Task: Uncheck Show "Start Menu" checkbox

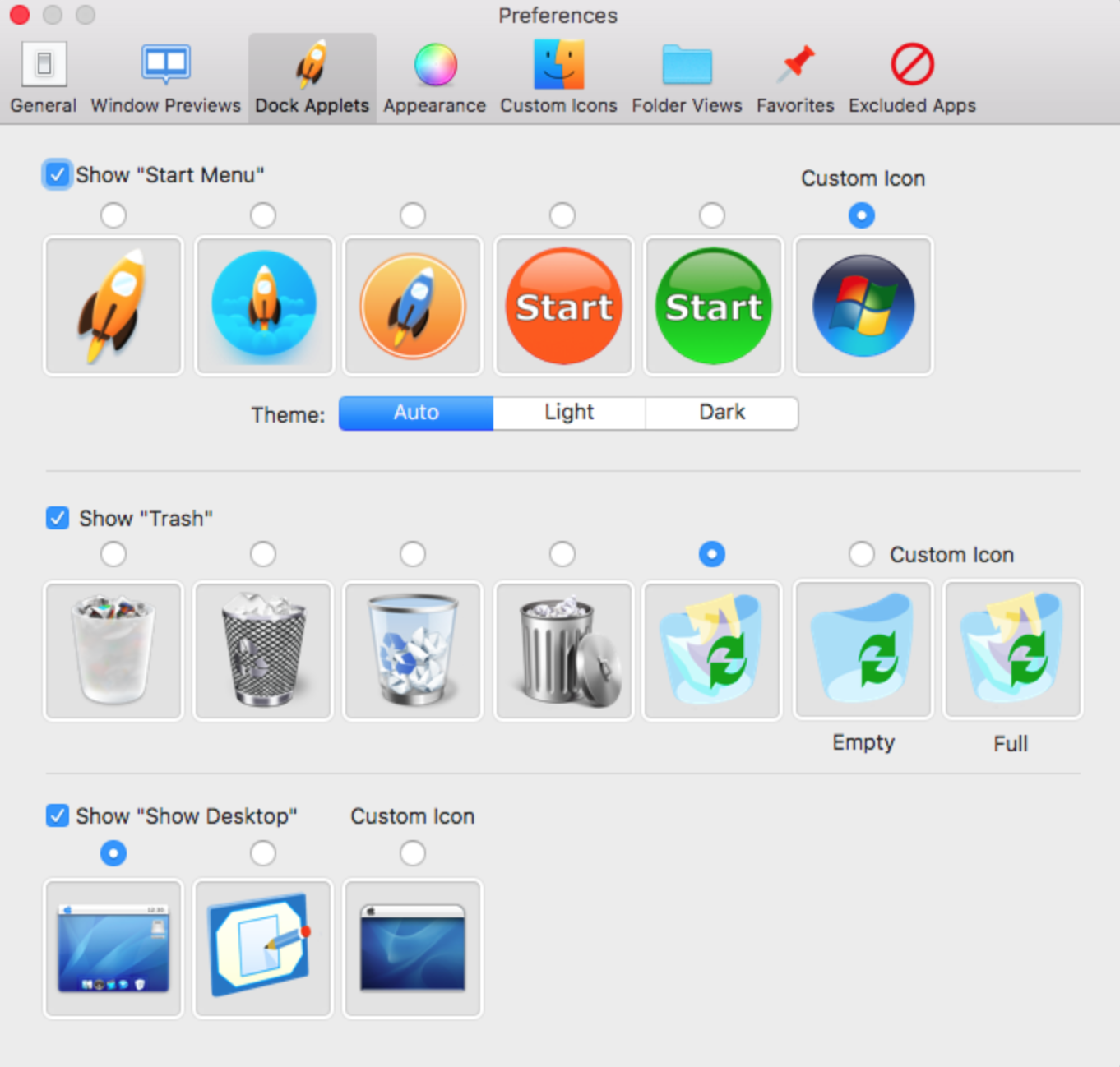Action: click(57, 174)
